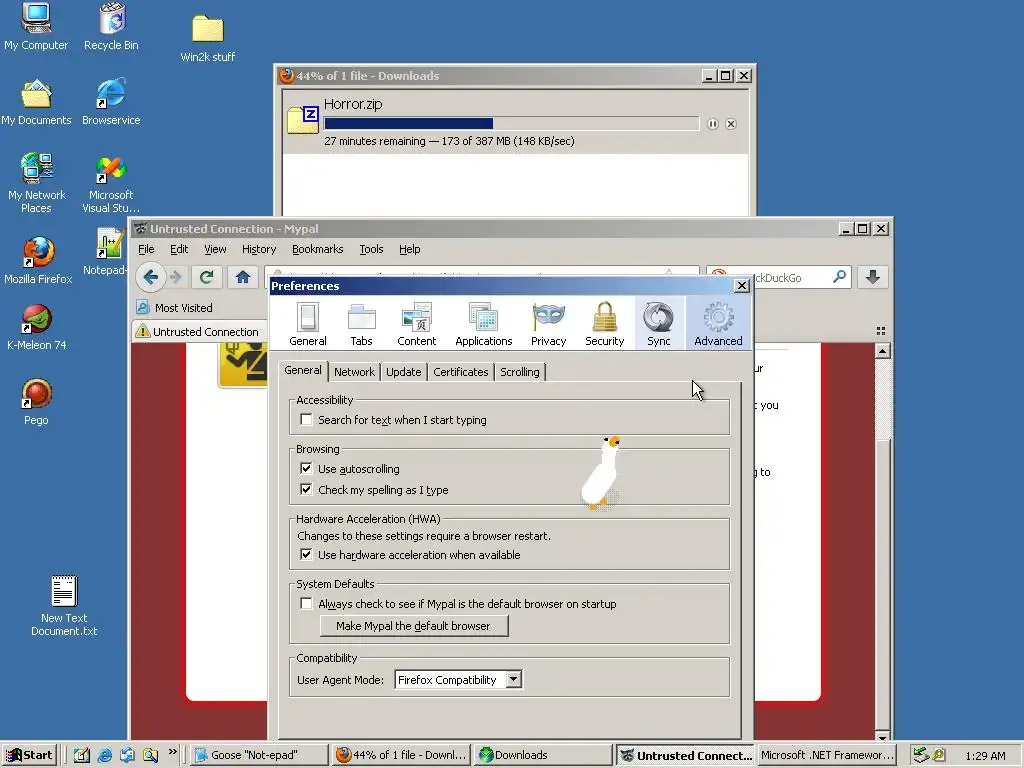Open My Computer desktop icon
The width and height of the screenshot is (1024, 768).
pyautogui.click(x=36, y=26)
